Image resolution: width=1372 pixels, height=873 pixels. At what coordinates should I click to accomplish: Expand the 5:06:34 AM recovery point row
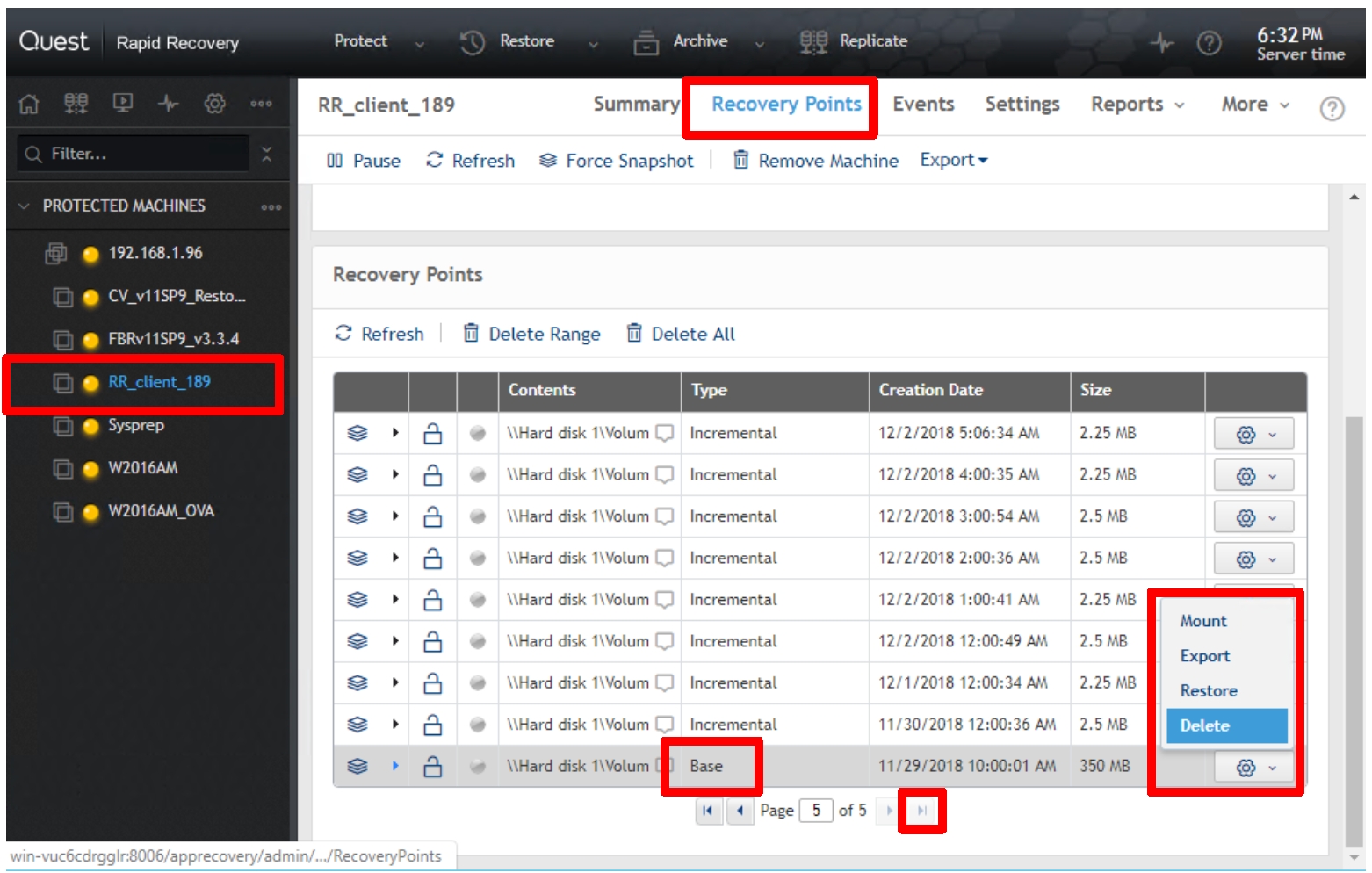coord(395,433)
